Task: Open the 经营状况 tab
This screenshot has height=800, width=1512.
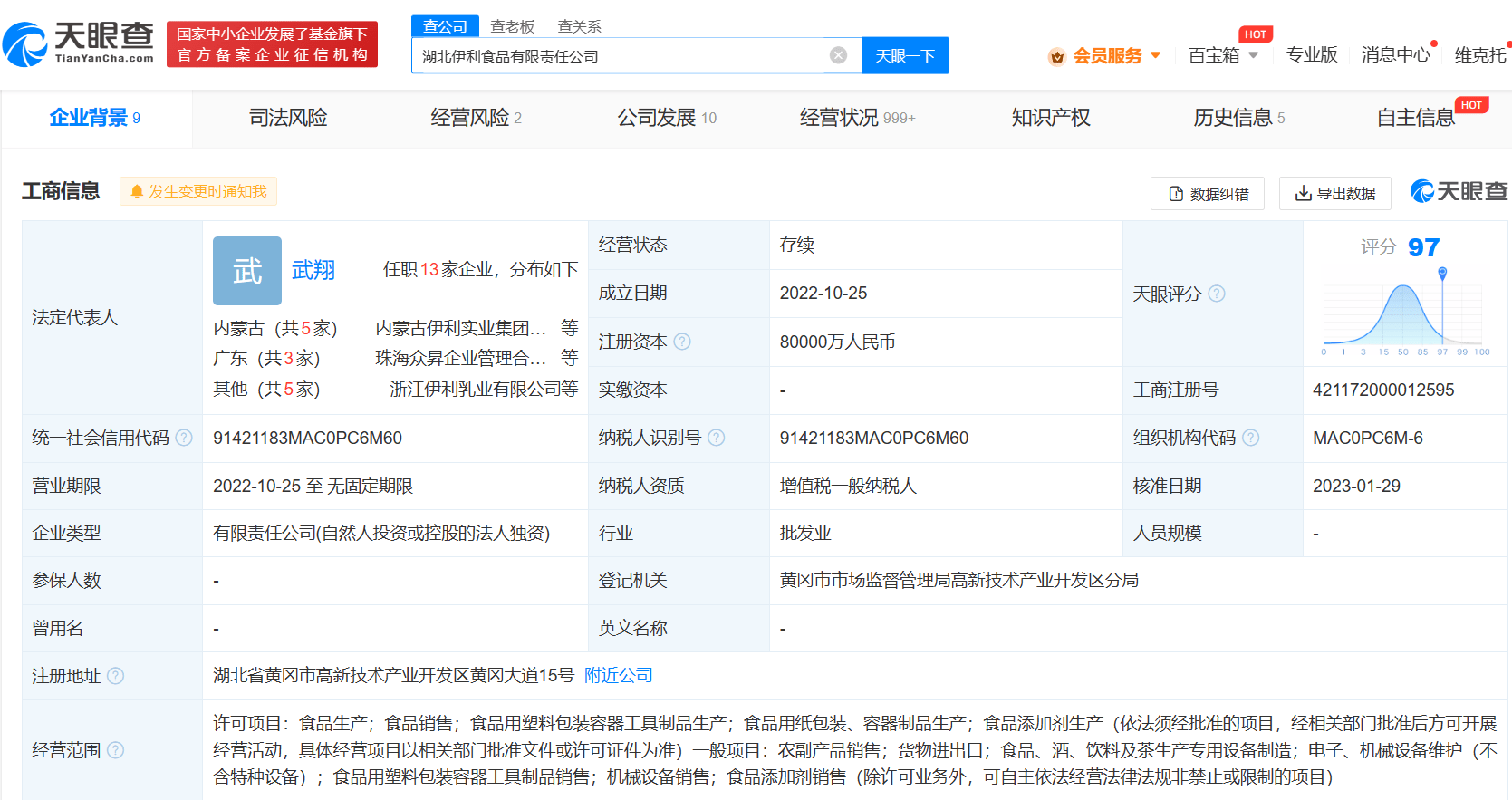Action: coord(857,118)
